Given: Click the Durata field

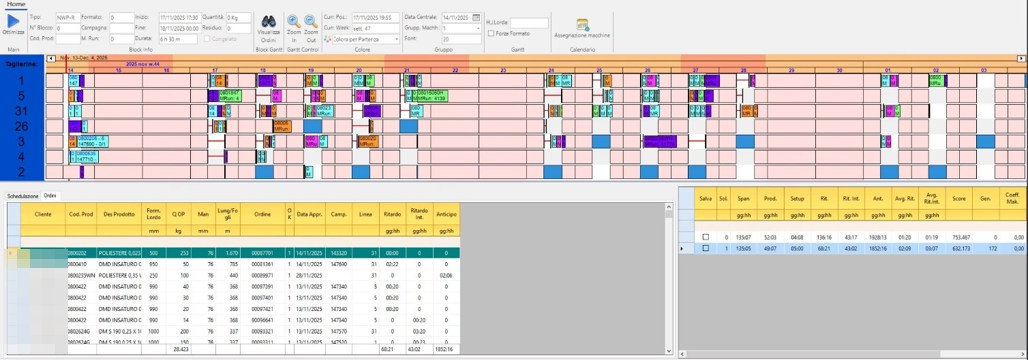Looking at the screenshot, I should 178,39.
